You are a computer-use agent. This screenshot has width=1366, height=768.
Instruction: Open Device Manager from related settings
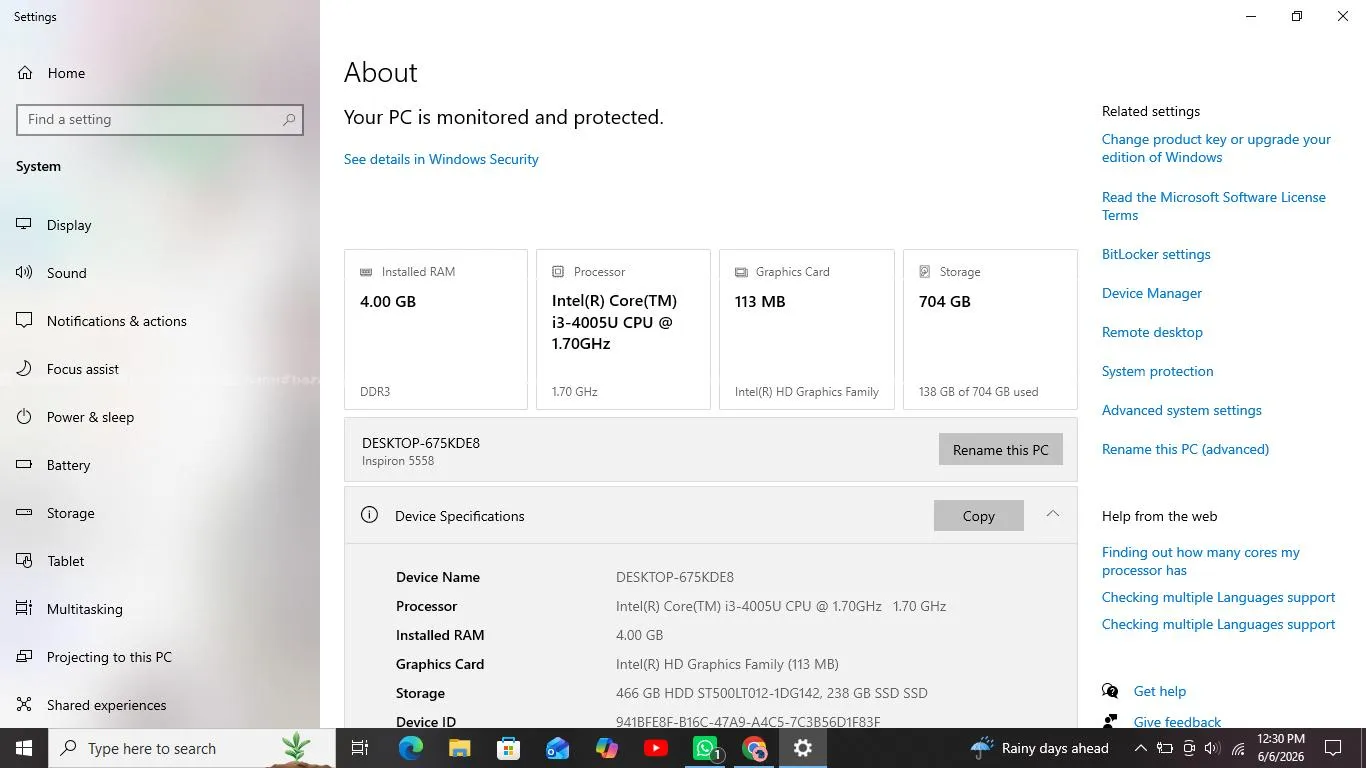tap(1152, 293)
